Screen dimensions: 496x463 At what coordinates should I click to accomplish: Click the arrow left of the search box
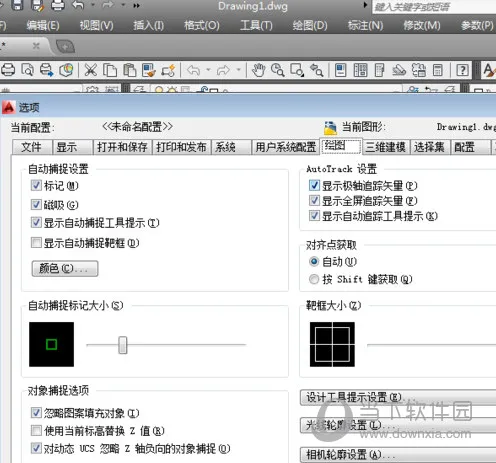click(x=365, y=5)
